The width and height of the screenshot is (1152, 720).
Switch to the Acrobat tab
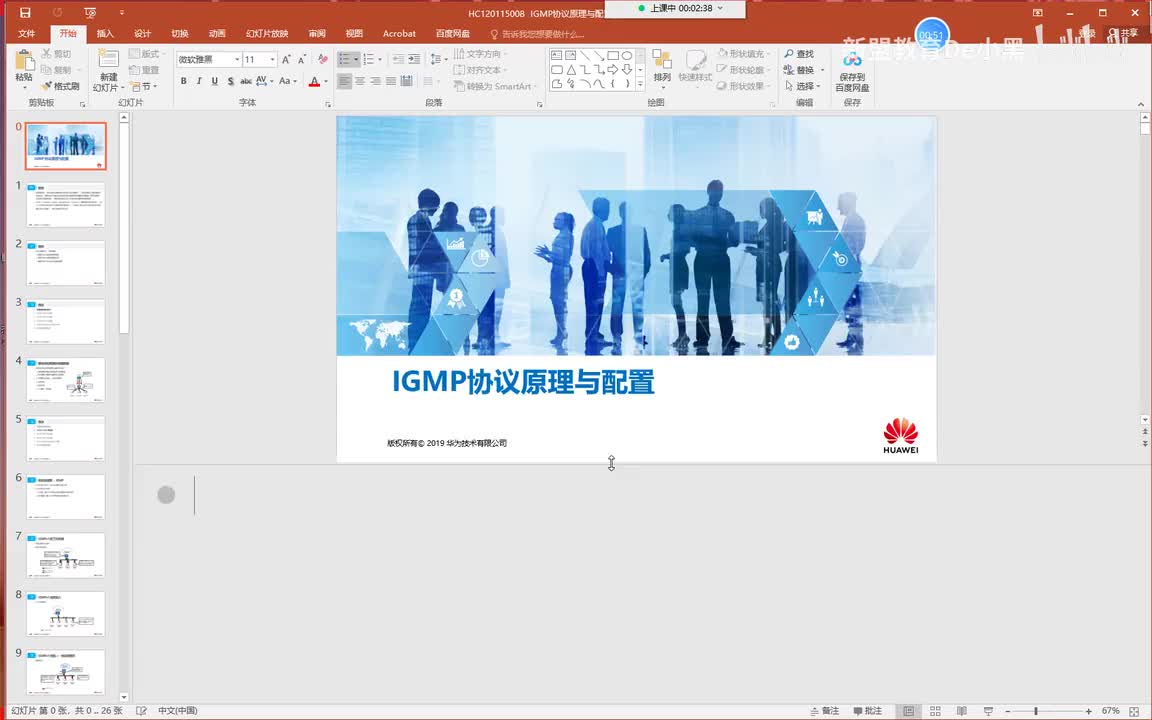click(399, 34)
